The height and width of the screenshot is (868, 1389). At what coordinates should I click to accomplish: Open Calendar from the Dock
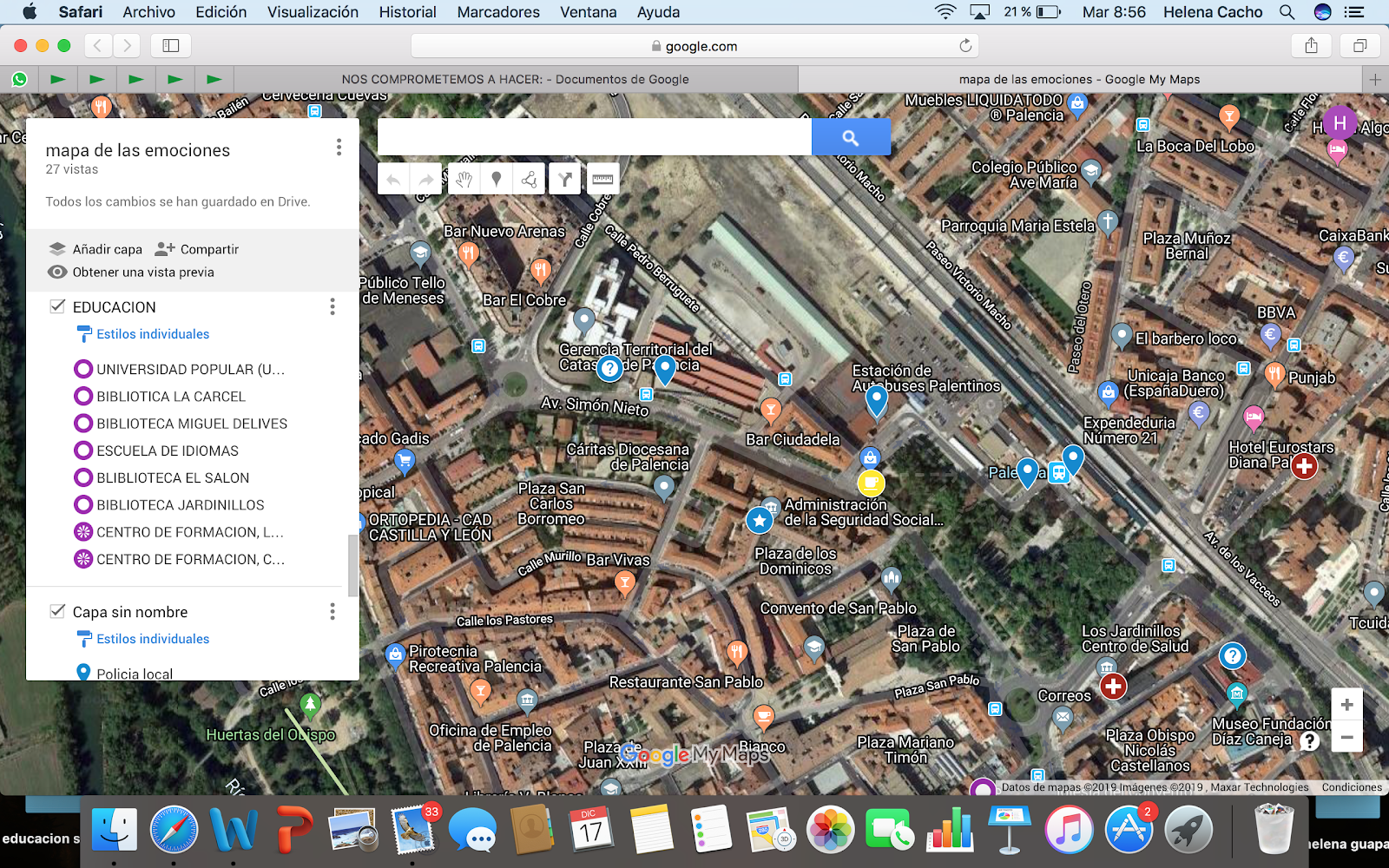(590, 829)
